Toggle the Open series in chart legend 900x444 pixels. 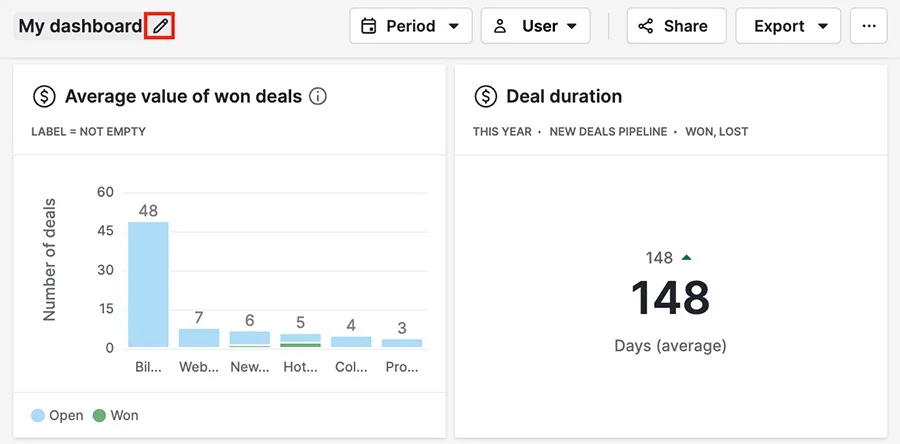(x=57, y=415)
